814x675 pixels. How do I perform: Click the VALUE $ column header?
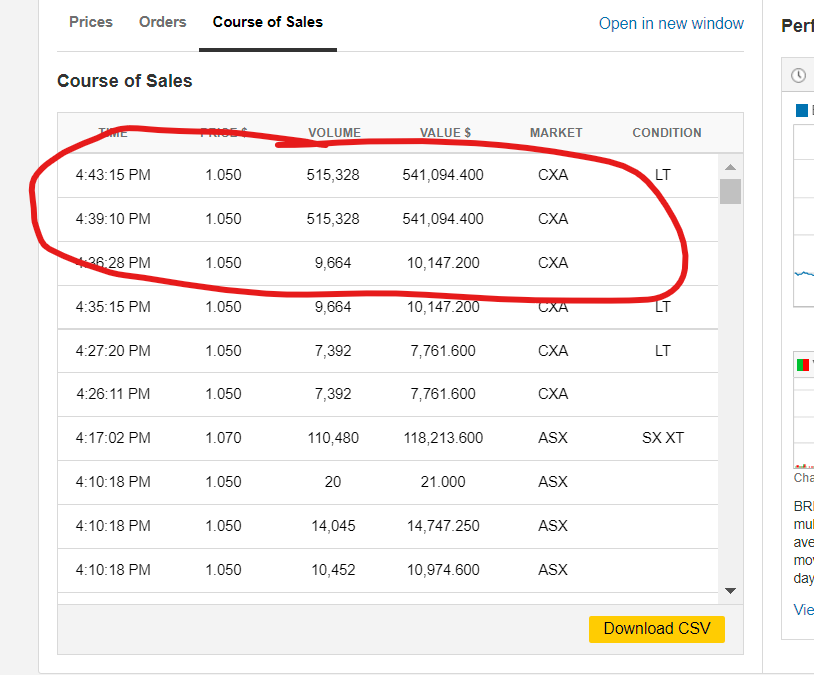click(x=445, y=132)
